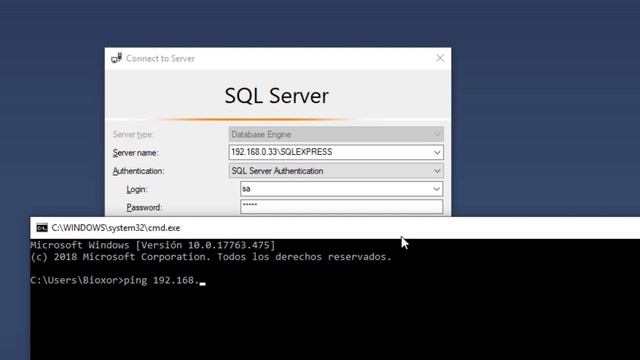Close the Connect to Server dialog
The height and width of the screenshot is (360, 640).
pos(440,58)
